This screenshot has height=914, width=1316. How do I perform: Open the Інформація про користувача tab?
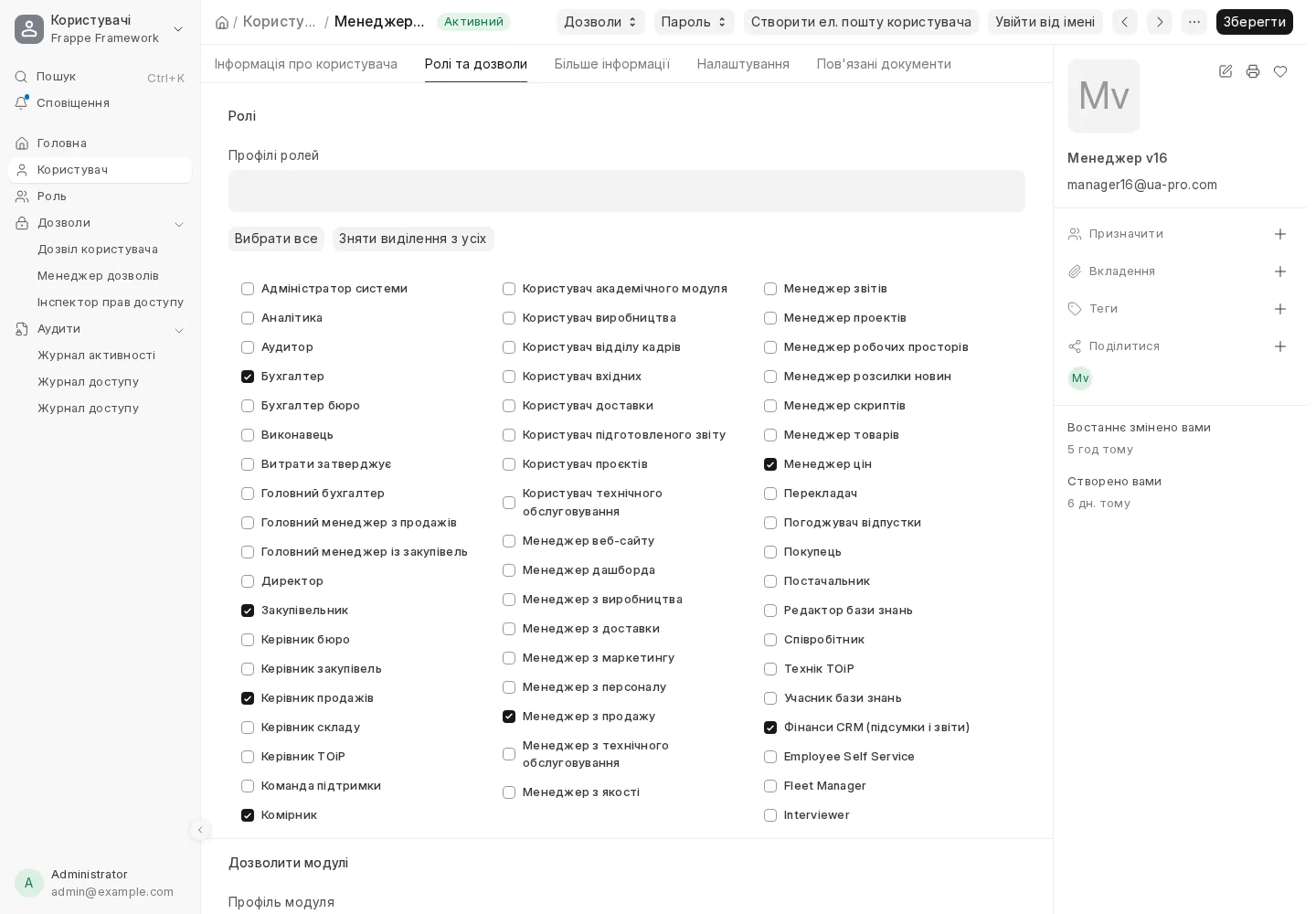click(x=306, y=64)
